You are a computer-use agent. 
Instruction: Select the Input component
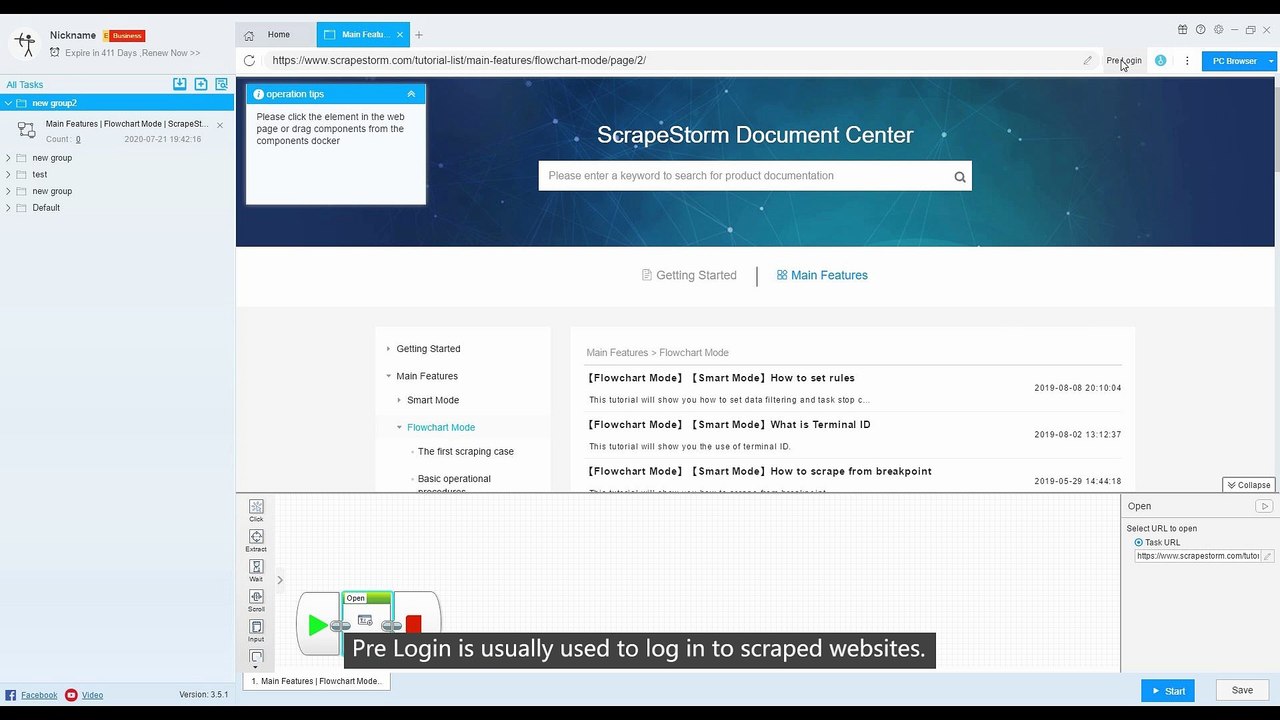coord(256,630)
